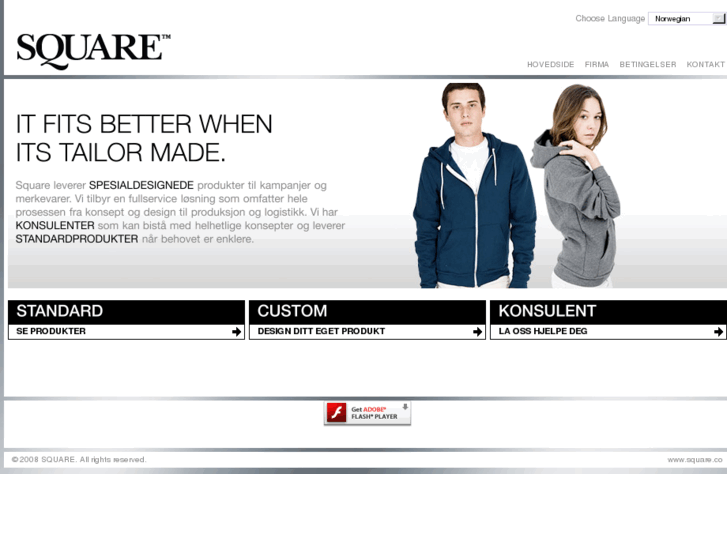Click Get Adobe Flash Player button
This screenshot has height=545, width=727.
(x=367, y=413)
